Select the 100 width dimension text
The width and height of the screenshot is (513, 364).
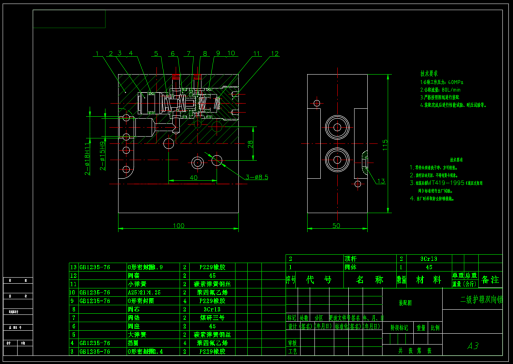(x=179, y=226)
